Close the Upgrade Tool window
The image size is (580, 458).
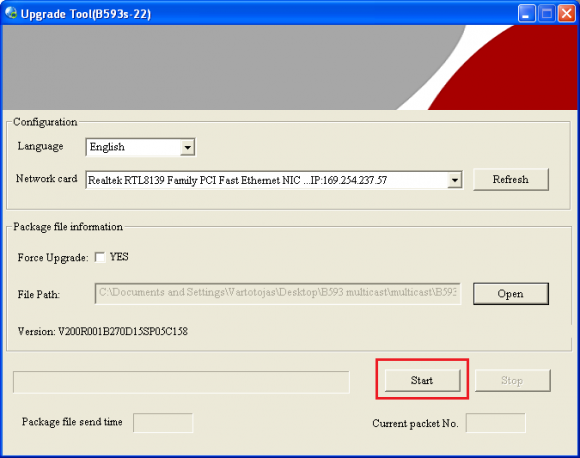566,14
